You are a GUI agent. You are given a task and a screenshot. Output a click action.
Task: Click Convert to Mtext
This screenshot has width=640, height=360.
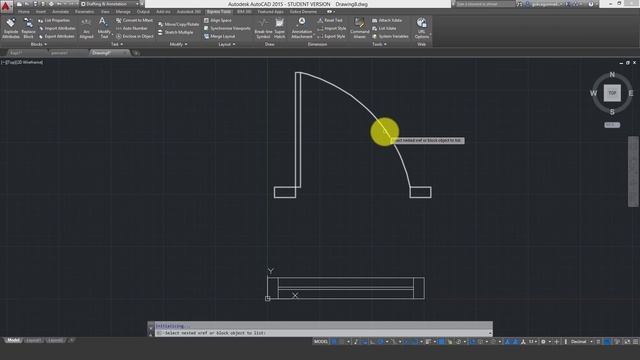pos(134,20)
